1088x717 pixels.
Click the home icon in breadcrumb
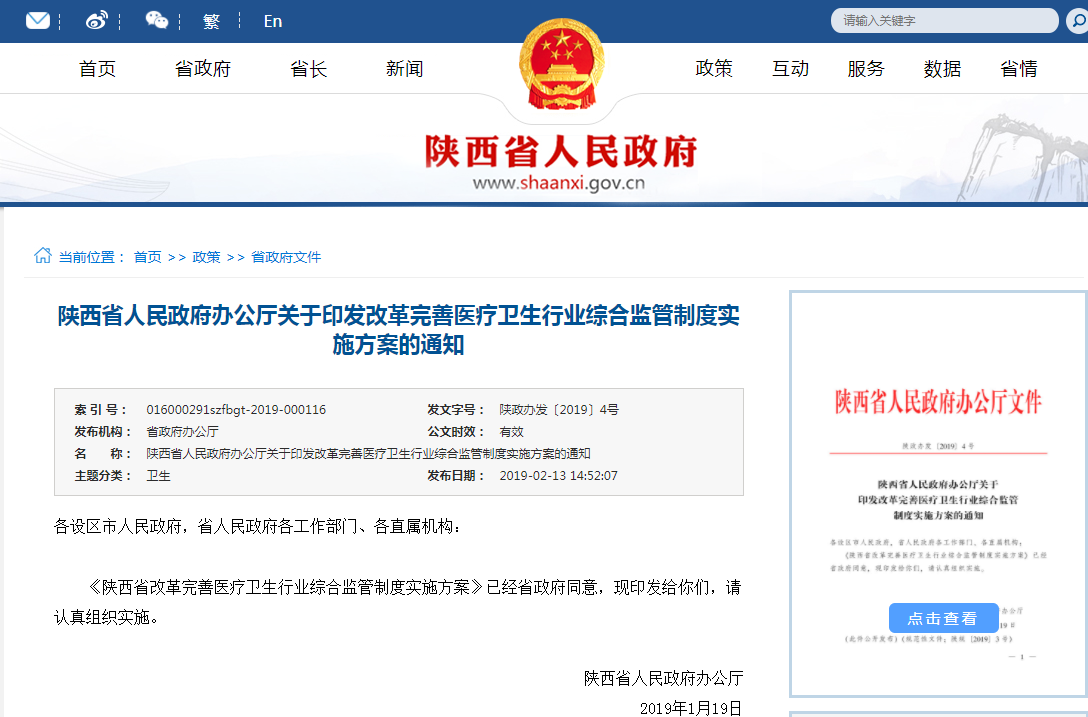pos(42,256)
